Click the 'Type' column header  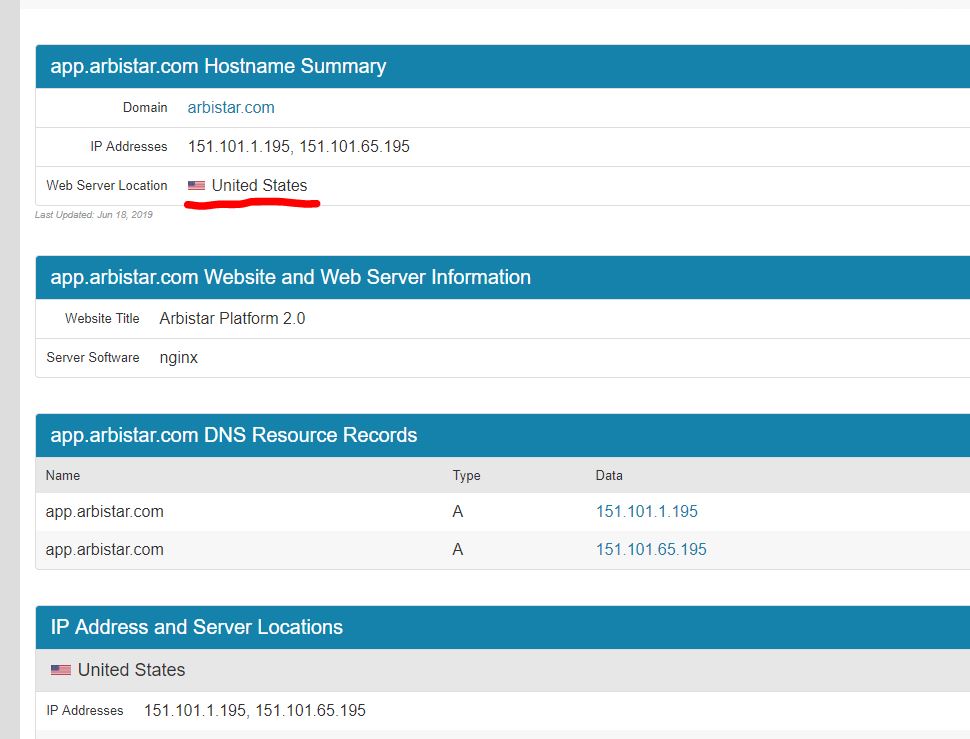coord(466,476)
